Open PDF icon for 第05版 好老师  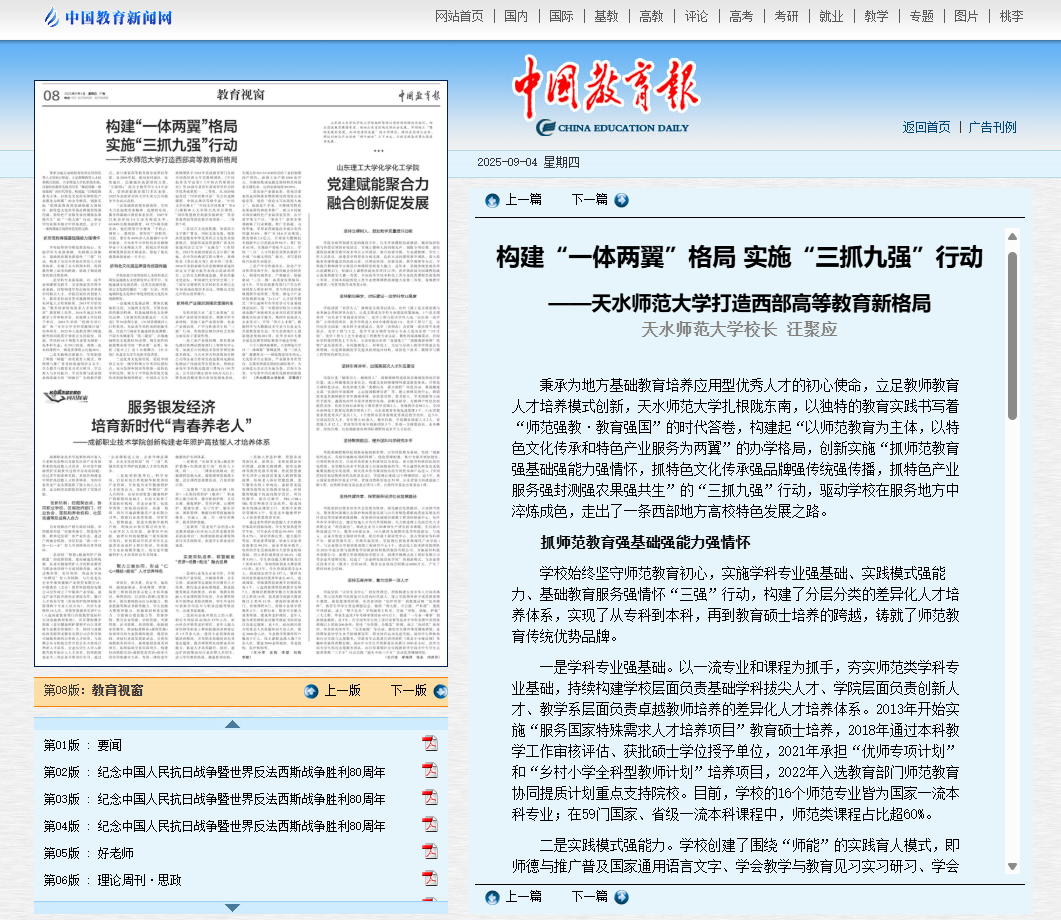(430, 852)
